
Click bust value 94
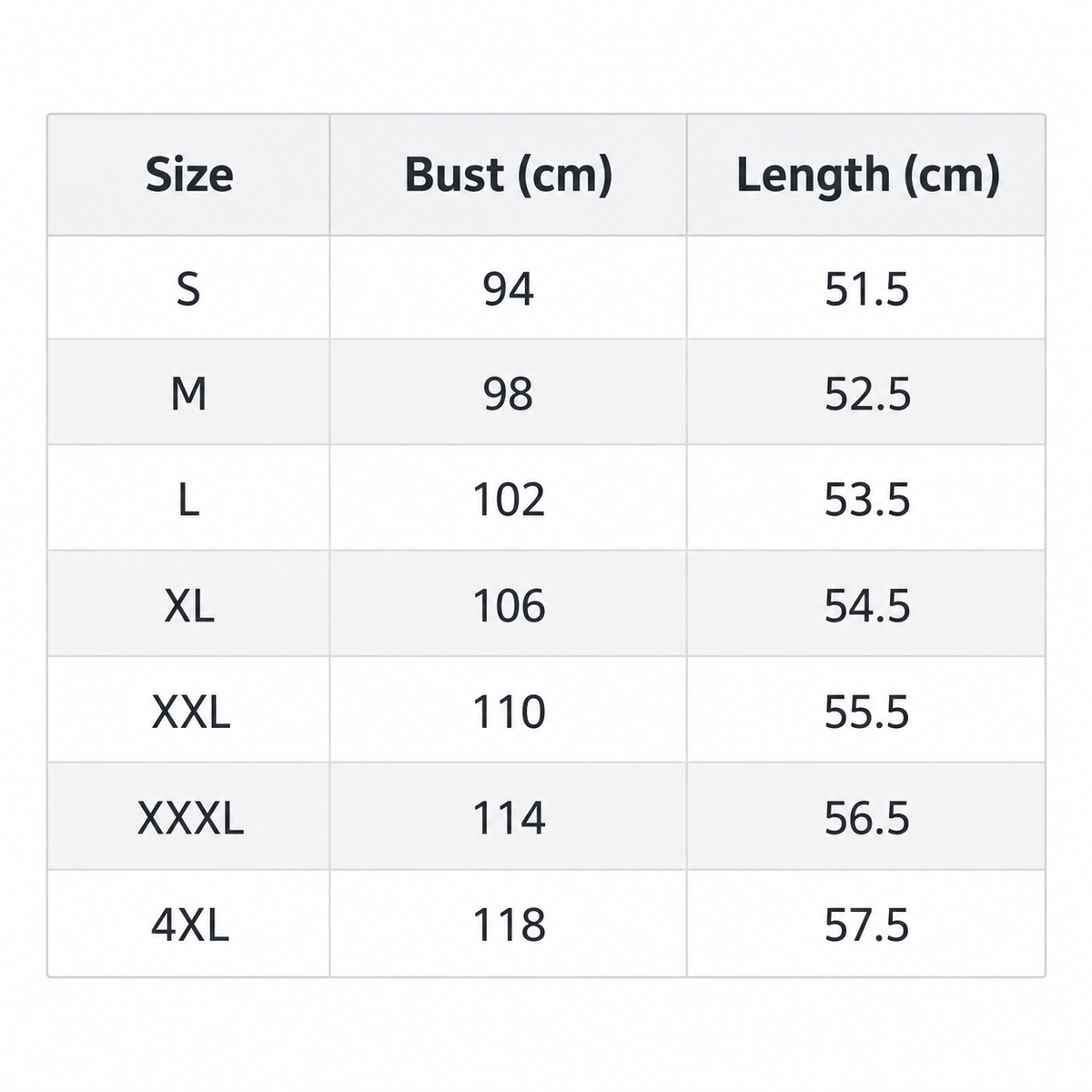coord(508,288)
